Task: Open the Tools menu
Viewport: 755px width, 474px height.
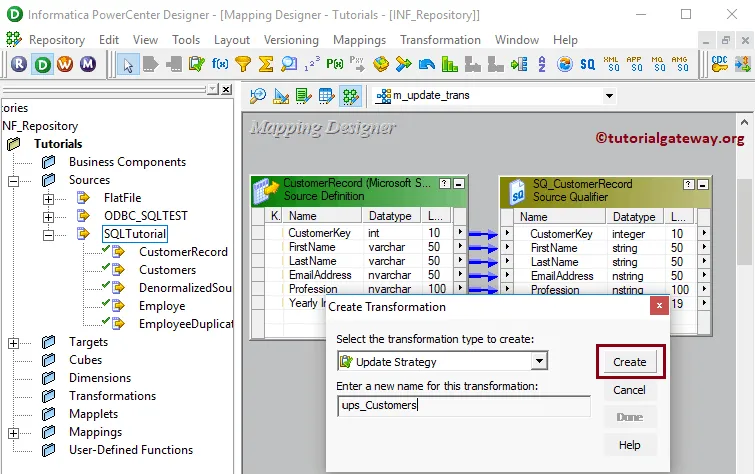Action: click(x=186, y=40)
